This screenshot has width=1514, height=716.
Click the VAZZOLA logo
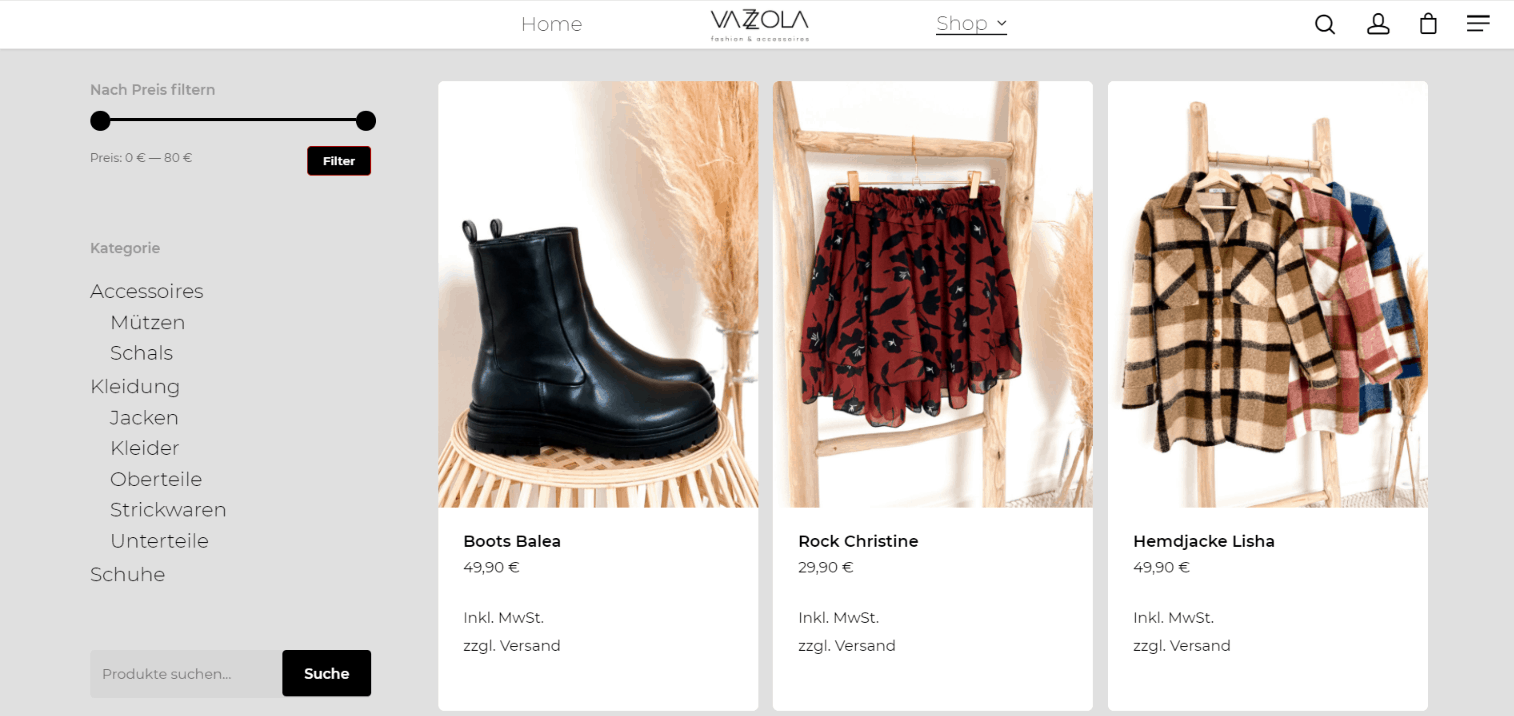click(x=759, y=25)
